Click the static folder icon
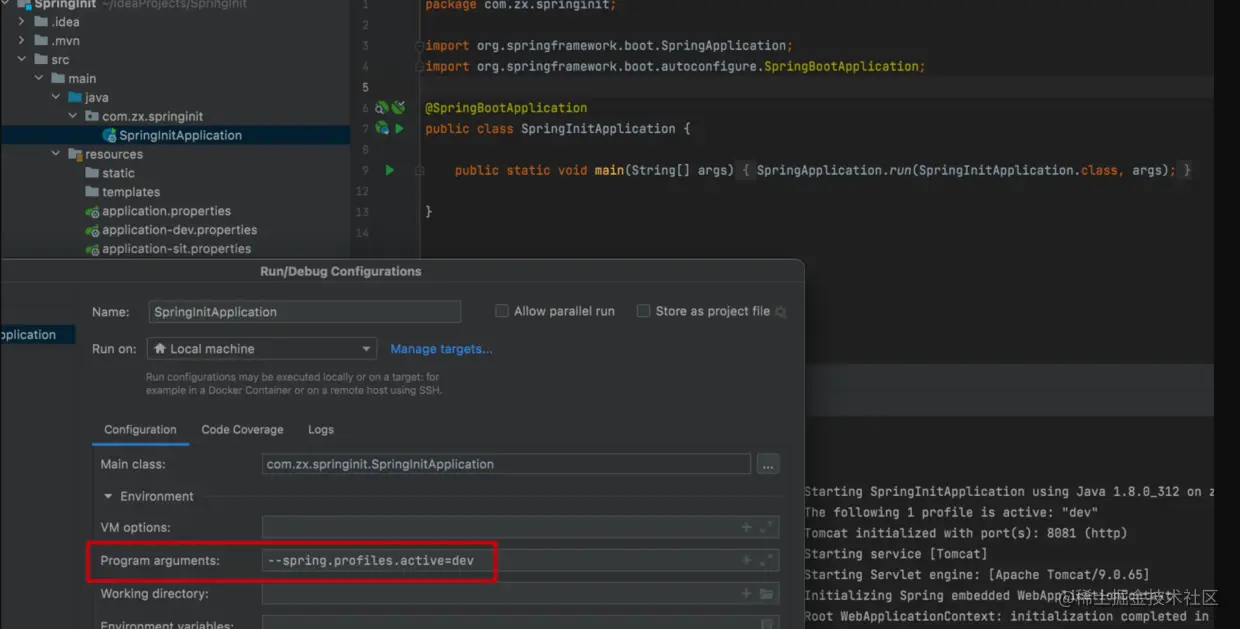This screenshot has height=629, width=1240. coord(92,174)
